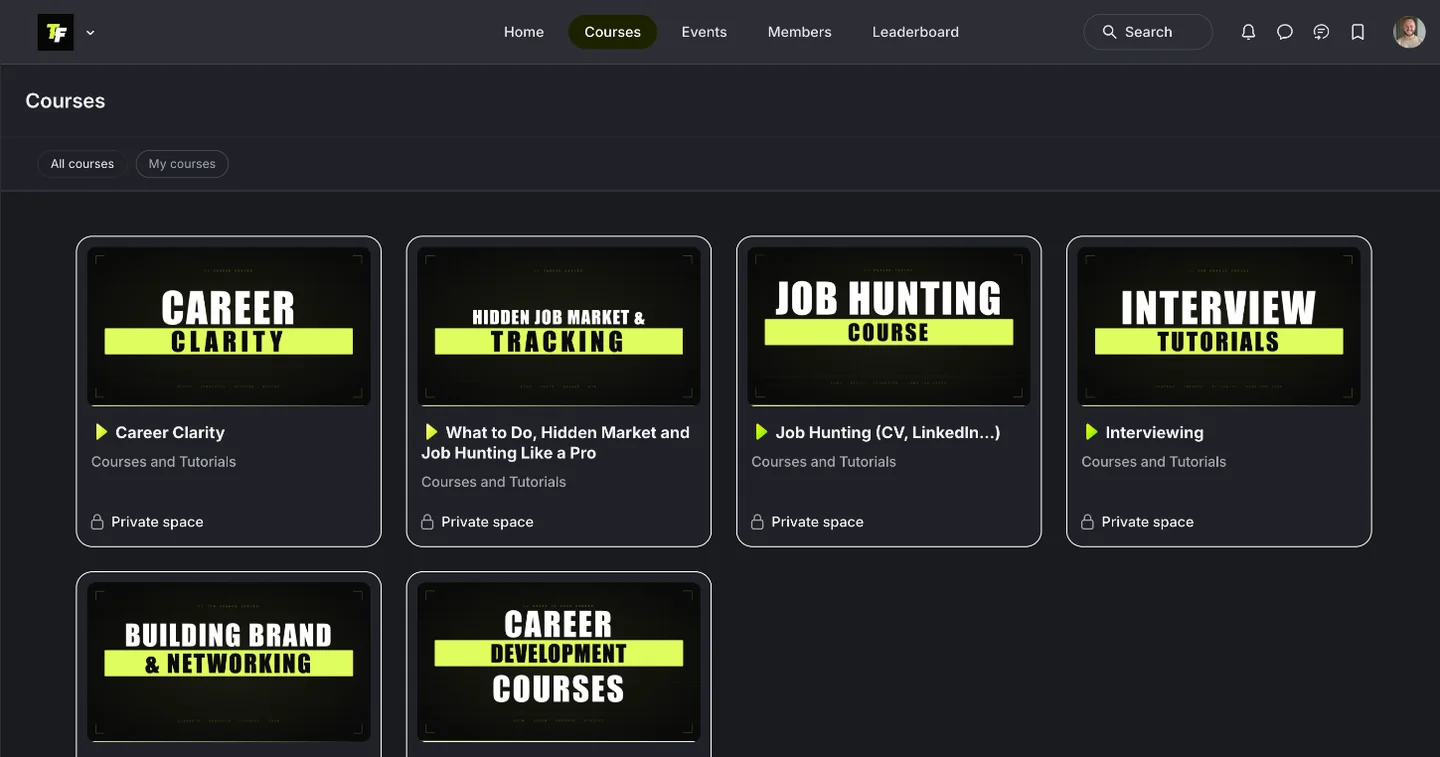Select the Courses tab in the top navigation
The image size is (1440, 757).
coord(613,32)
